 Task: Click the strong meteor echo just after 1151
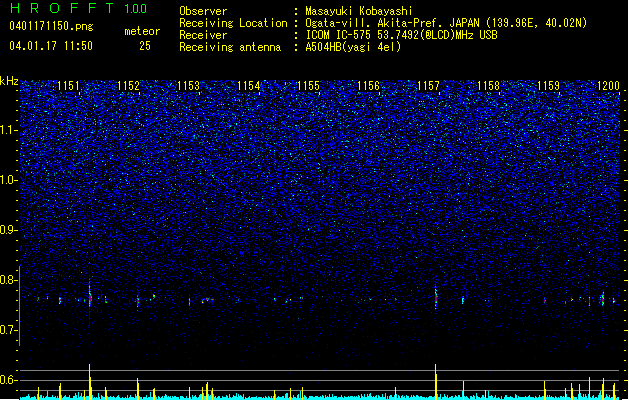[x=90, y=296]
